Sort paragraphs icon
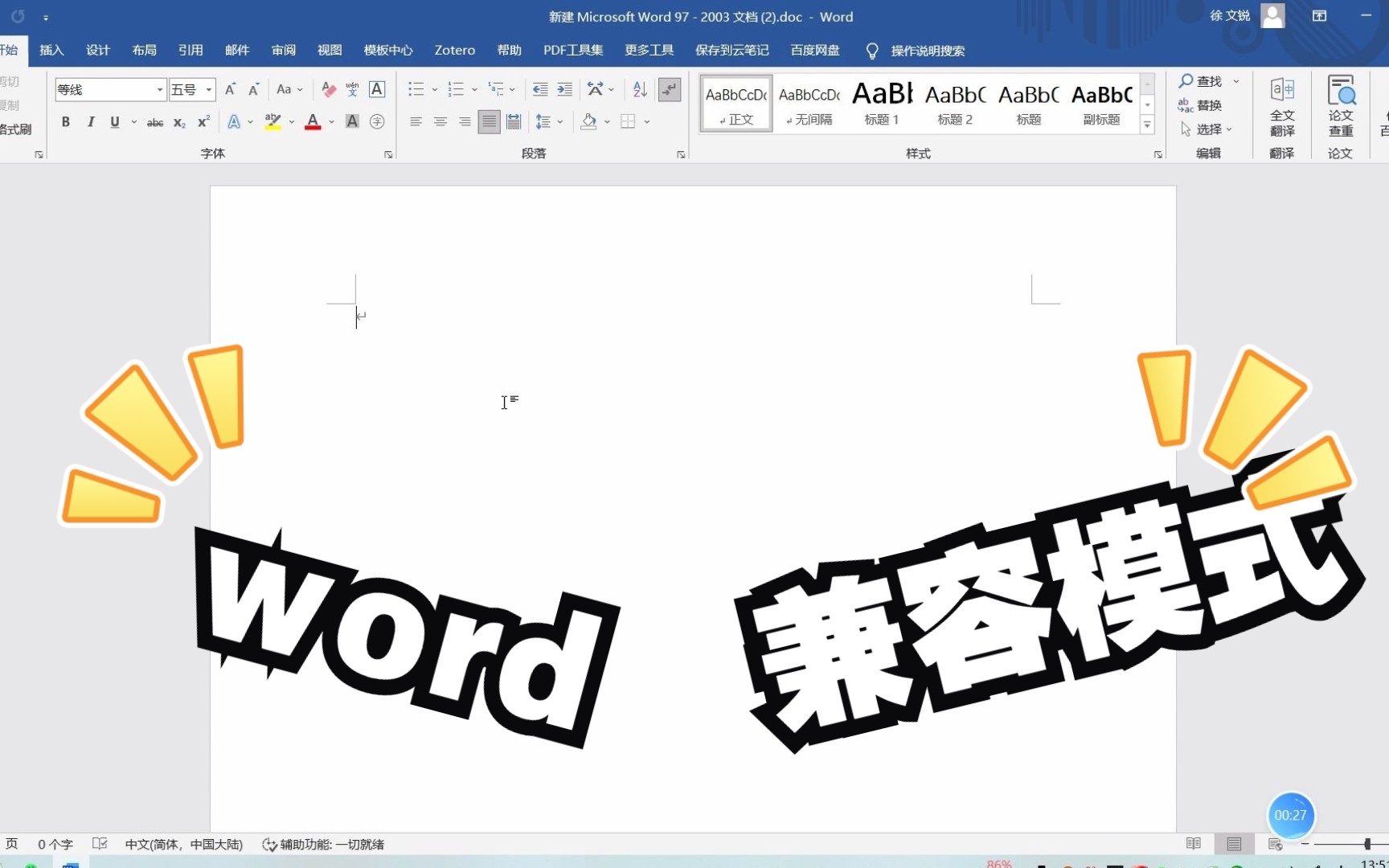The width and height of the screenshot is (1389, 868). pyautogui.click(x=640, y=89)
